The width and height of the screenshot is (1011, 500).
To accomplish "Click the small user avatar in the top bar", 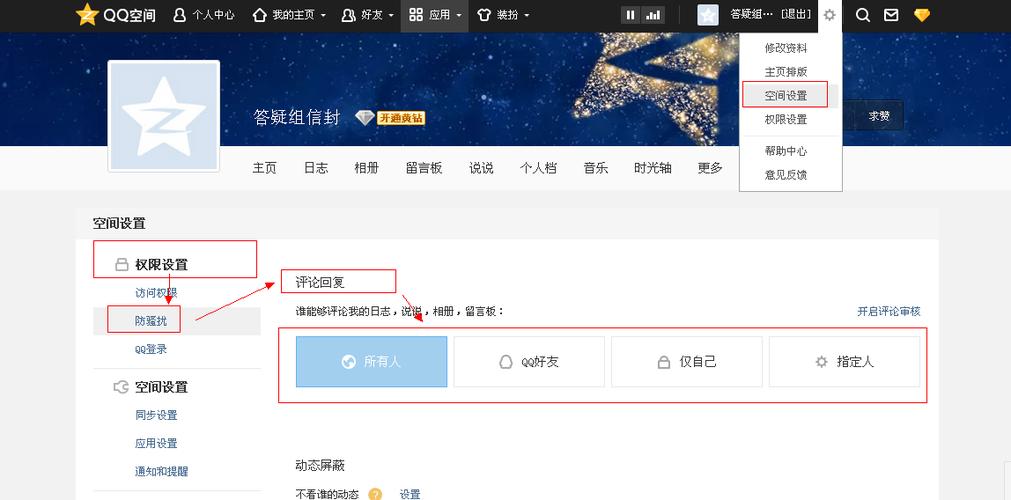I will pos(707,15).
